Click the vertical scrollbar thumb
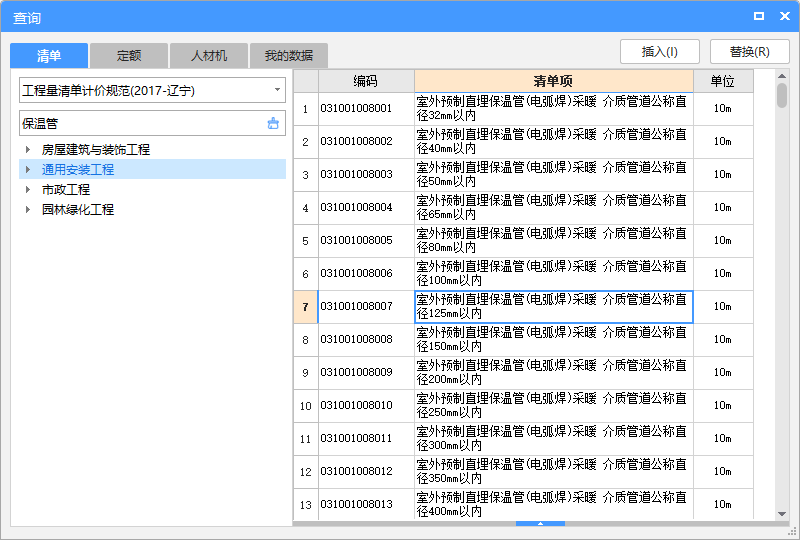 coord(782,95)
